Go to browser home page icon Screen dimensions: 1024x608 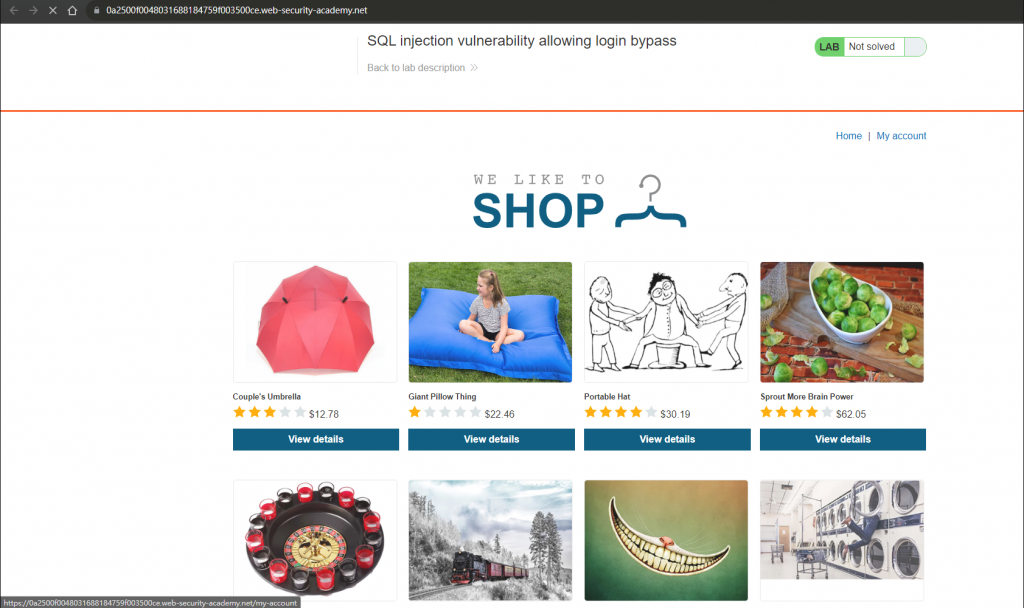[x=72, y=10]
